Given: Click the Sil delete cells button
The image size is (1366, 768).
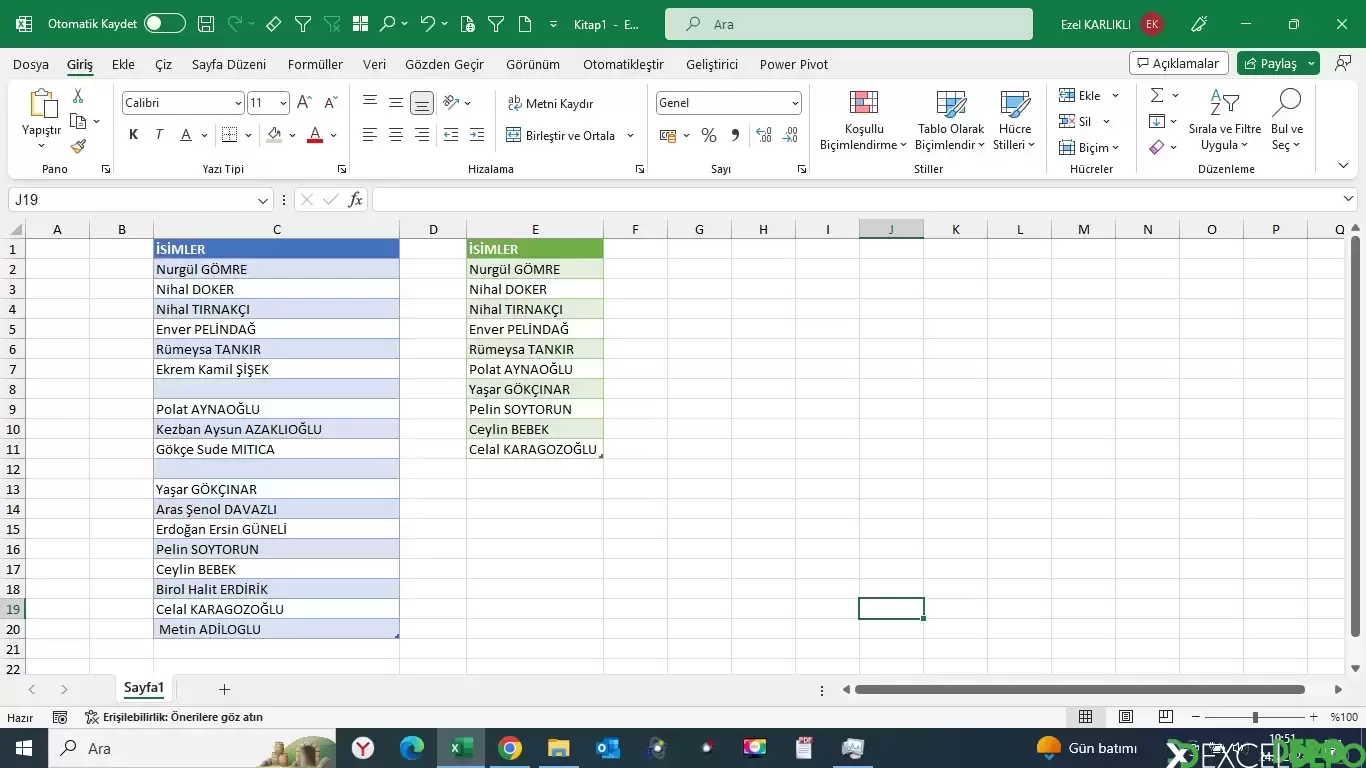Looking at the screenshot, I should tap(1075, 121).
